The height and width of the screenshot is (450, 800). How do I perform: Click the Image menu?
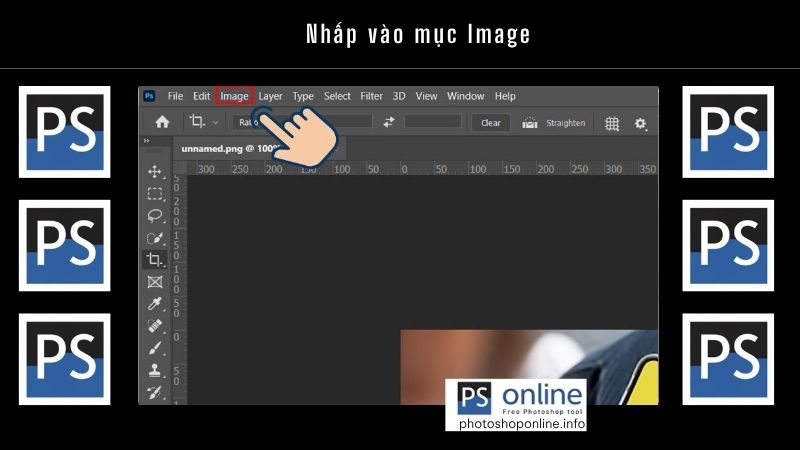click(234, 96)
